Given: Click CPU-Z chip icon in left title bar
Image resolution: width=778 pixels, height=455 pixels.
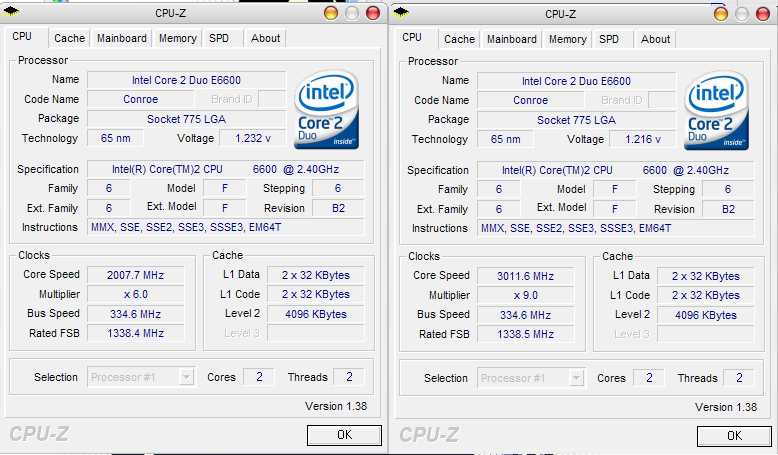Looking at the screenshot, I should click(x=12, y=12).
